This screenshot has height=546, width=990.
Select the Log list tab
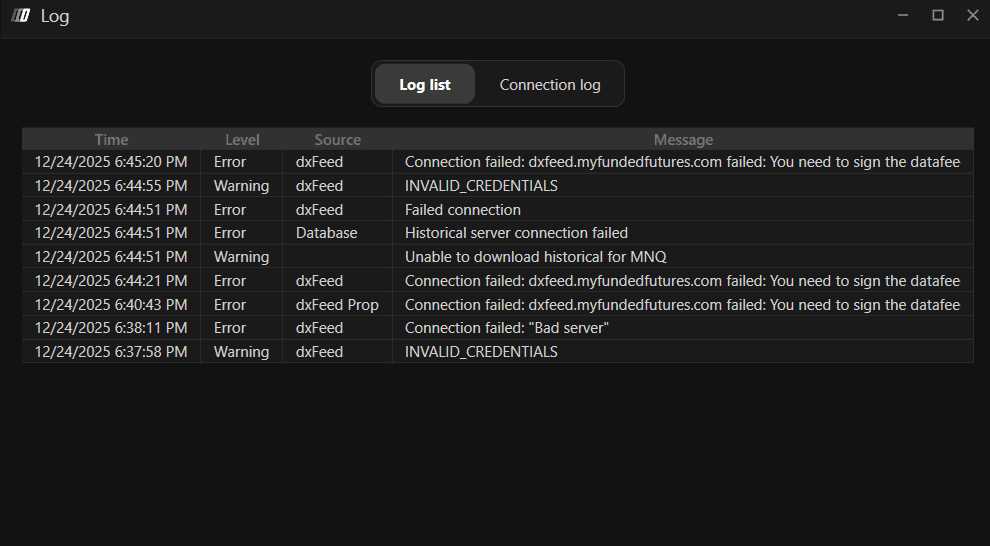424,85
